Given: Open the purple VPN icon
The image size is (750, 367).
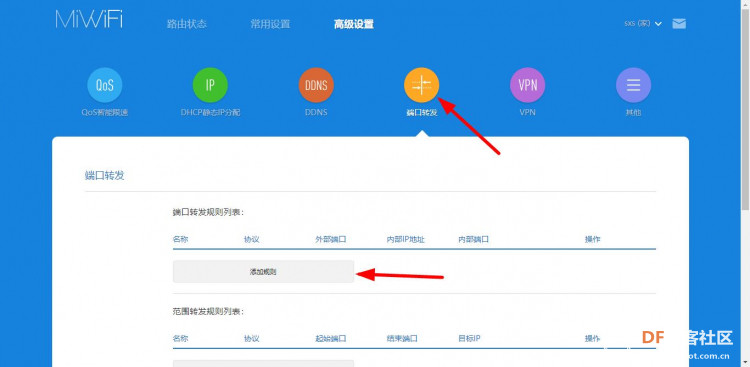Looking at the screenshot, I should [x=527, y=85].
